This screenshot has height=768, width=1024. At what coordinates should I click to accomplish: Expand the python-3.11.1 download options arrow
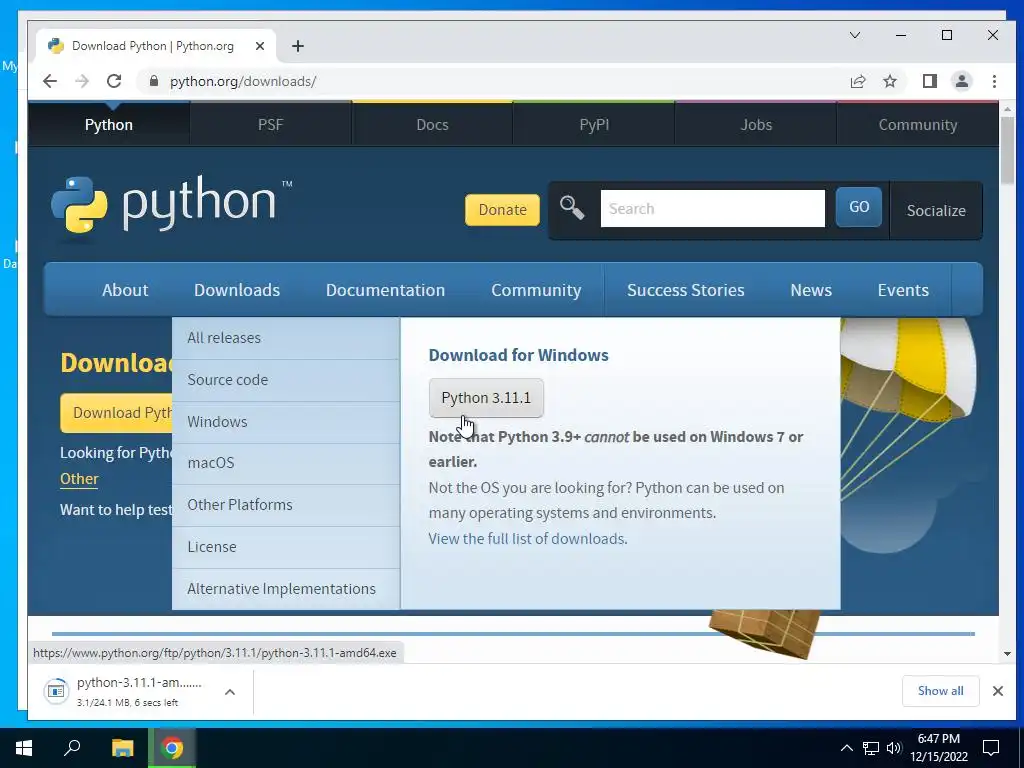click(230, 692)
